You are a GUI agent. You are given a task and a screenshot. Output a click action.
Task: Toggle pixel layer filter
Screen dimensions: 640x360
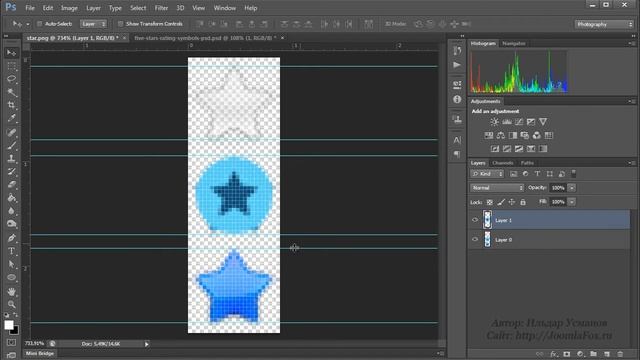click(x=513, y=174)
